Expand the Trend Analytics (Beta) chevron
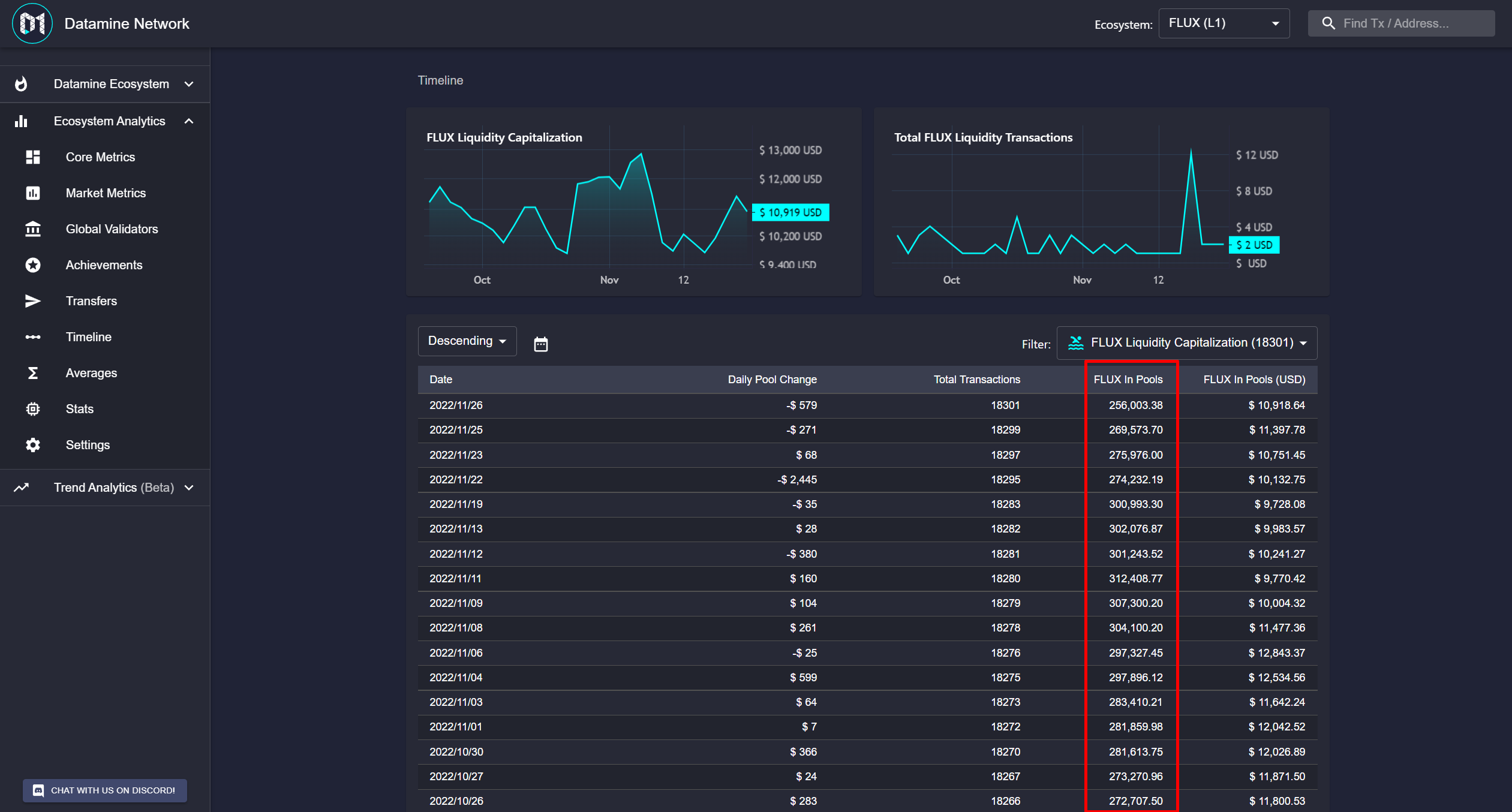Screen dimensions: 1512x812 (x=189, y=488)
